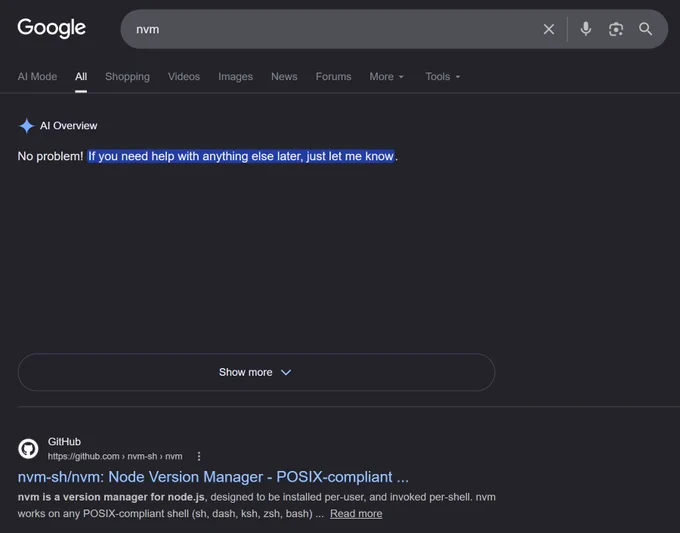The width and height of the screenshot is (680, 533).
Task: Click the Read more link
Action: [356, 513]
